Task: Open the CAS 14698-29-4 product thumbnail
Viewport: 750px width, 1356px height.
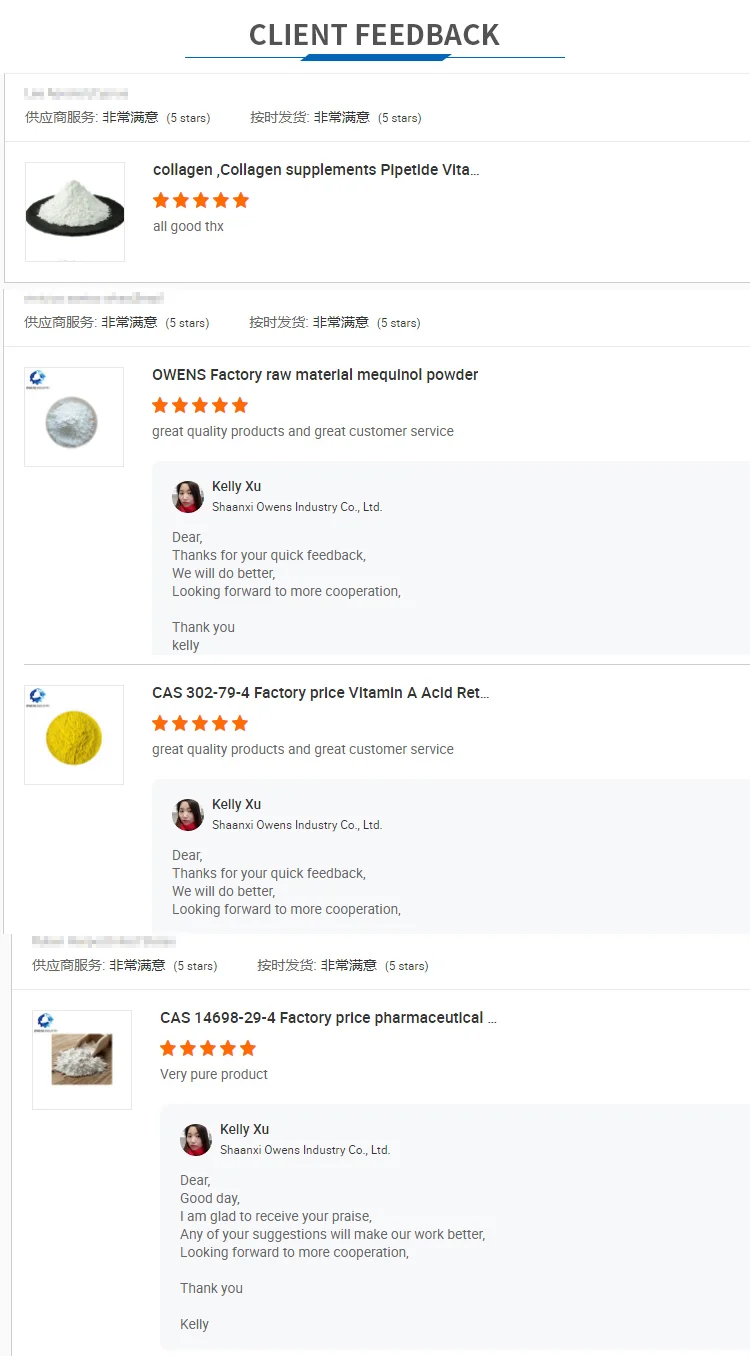Action: click(82, 1060)
